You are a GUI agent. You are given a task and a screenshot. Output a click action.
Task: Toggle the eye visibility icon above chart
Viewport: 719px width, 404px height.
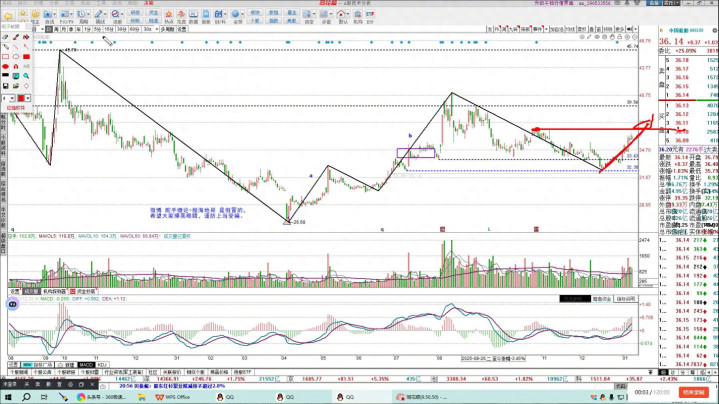pos(597,37)
